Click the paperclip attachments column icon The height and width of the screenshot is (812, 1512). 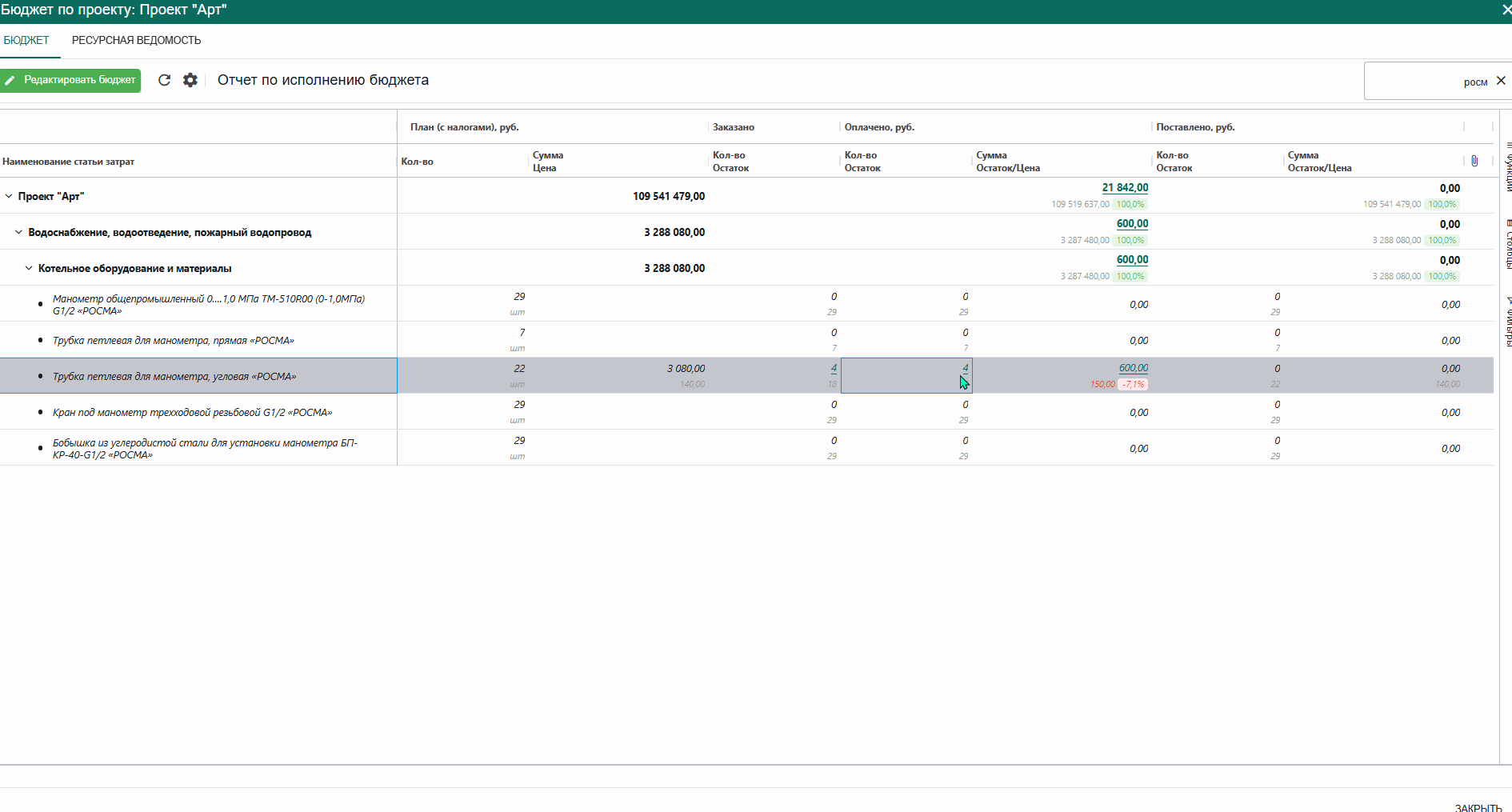coord(1474,161)
